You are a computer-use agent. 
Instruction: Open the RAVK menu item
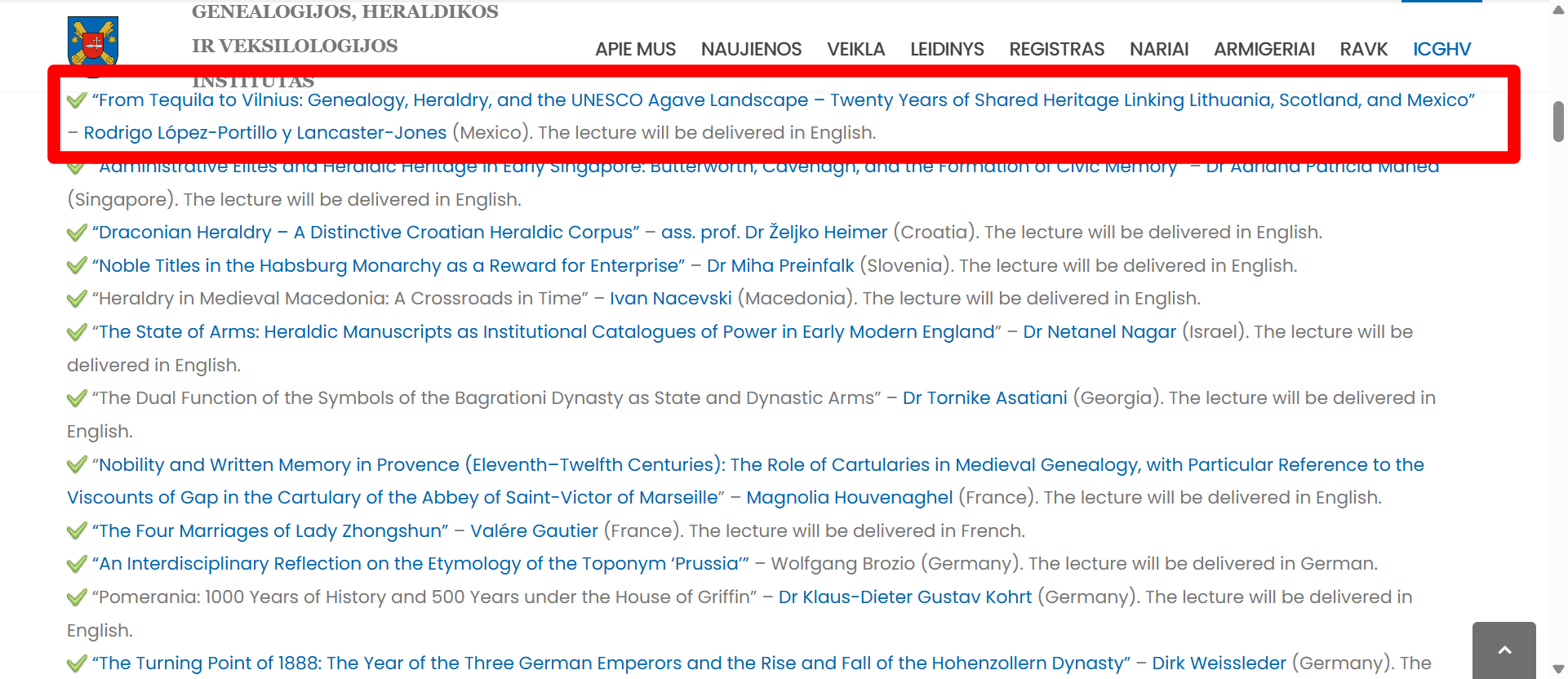1363,49
